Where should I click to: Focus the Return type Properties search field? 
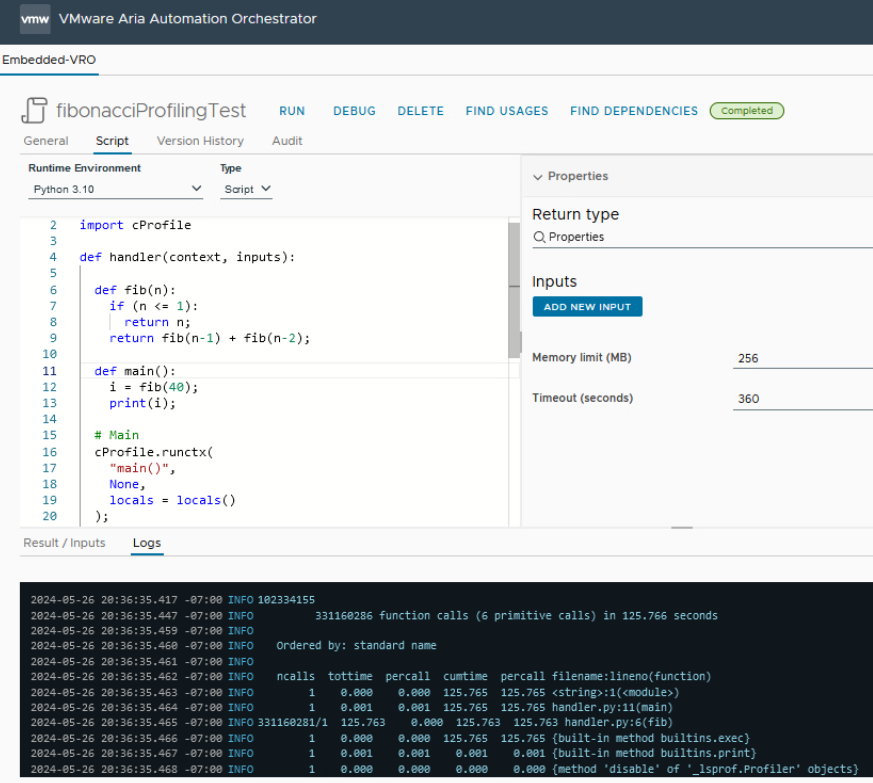(x=703, y=238)
